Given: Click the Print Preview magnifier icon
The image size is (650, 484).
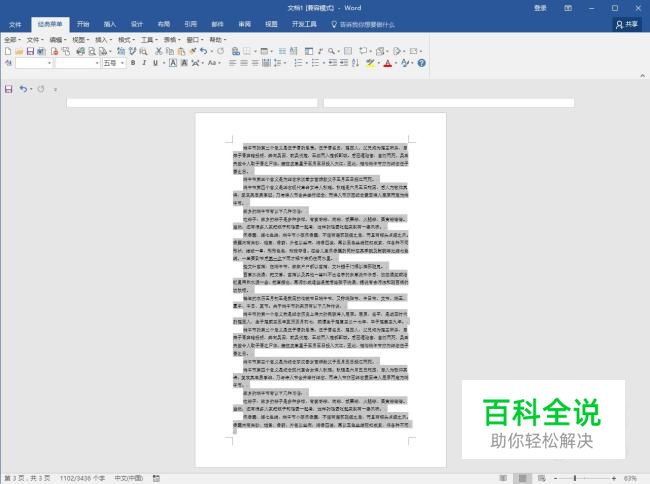Looking at the screenshot, I should point(92,51).
